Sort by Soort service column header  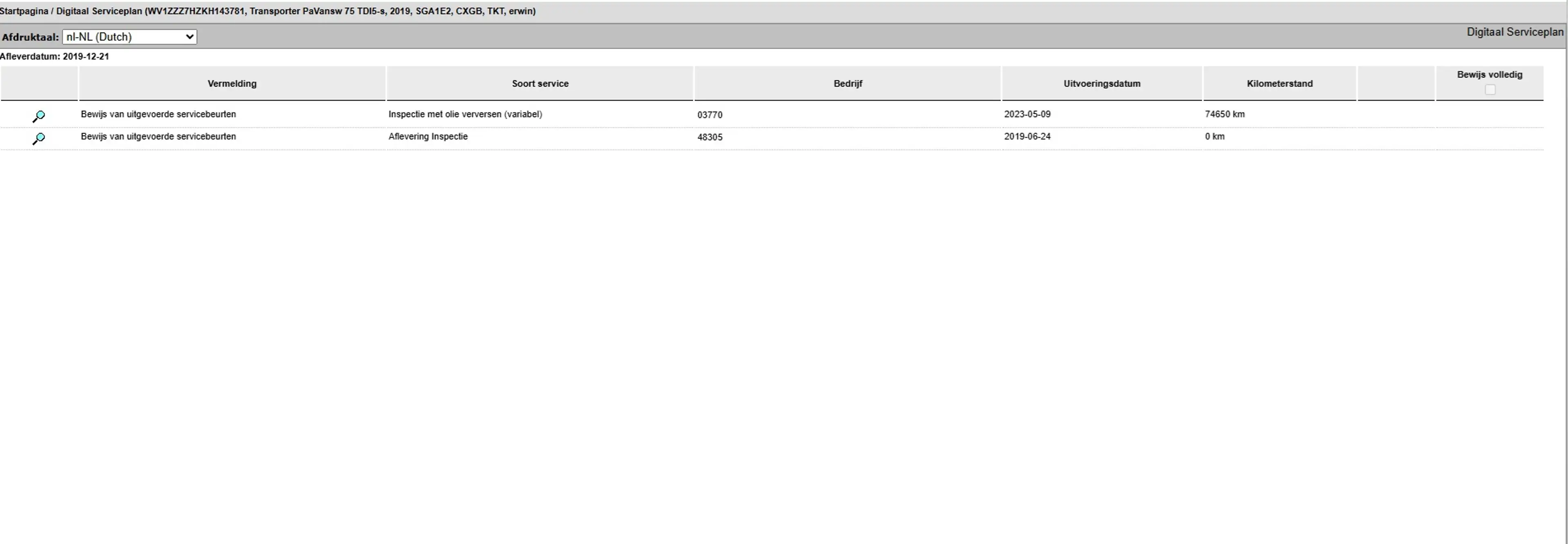540,83
